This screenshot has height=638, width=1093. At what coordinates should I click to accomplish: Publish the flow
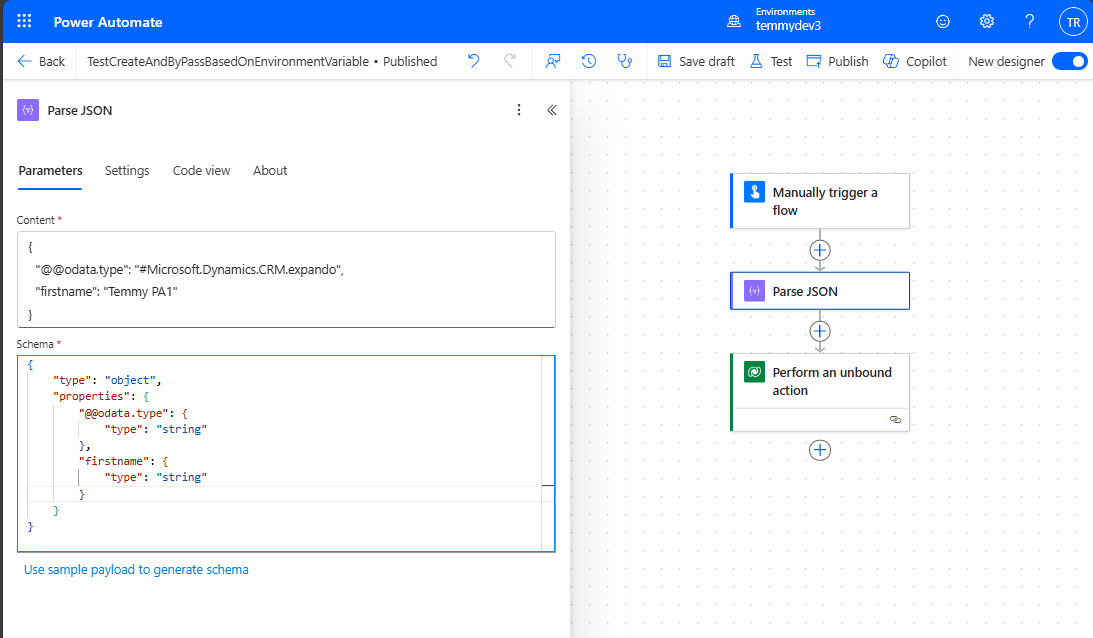click(837, 61)
